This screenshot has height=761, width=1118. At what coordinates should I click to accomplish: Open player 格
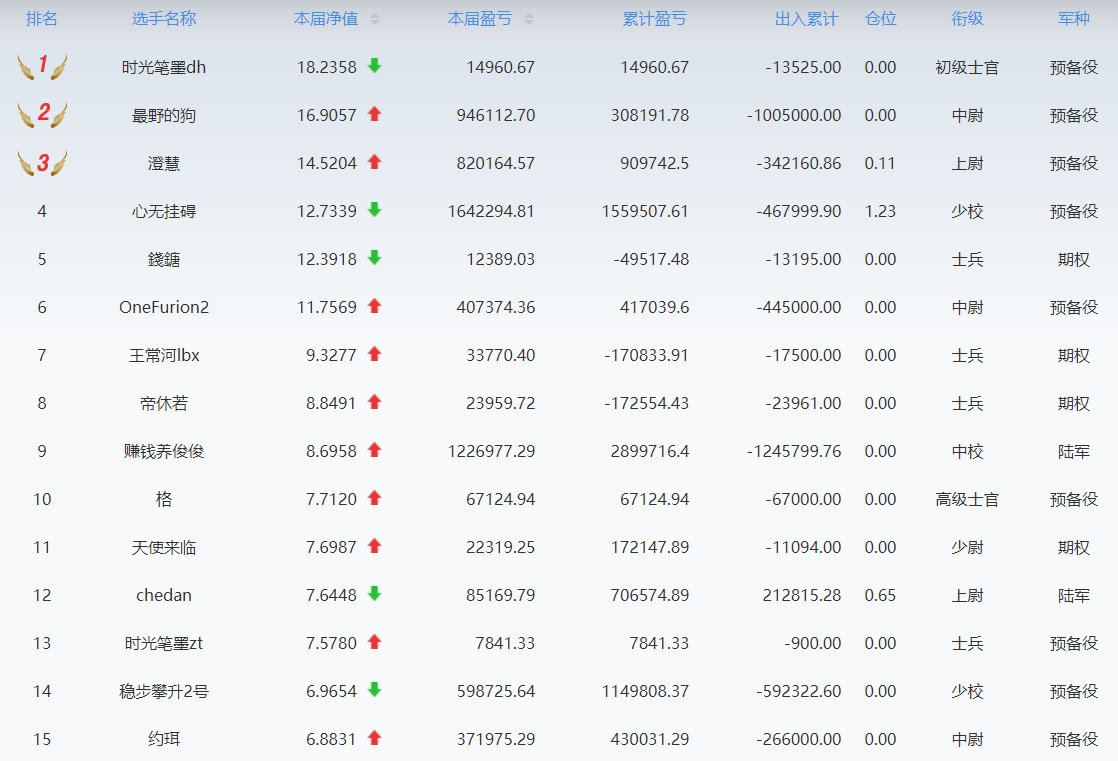tap(164, 499)
